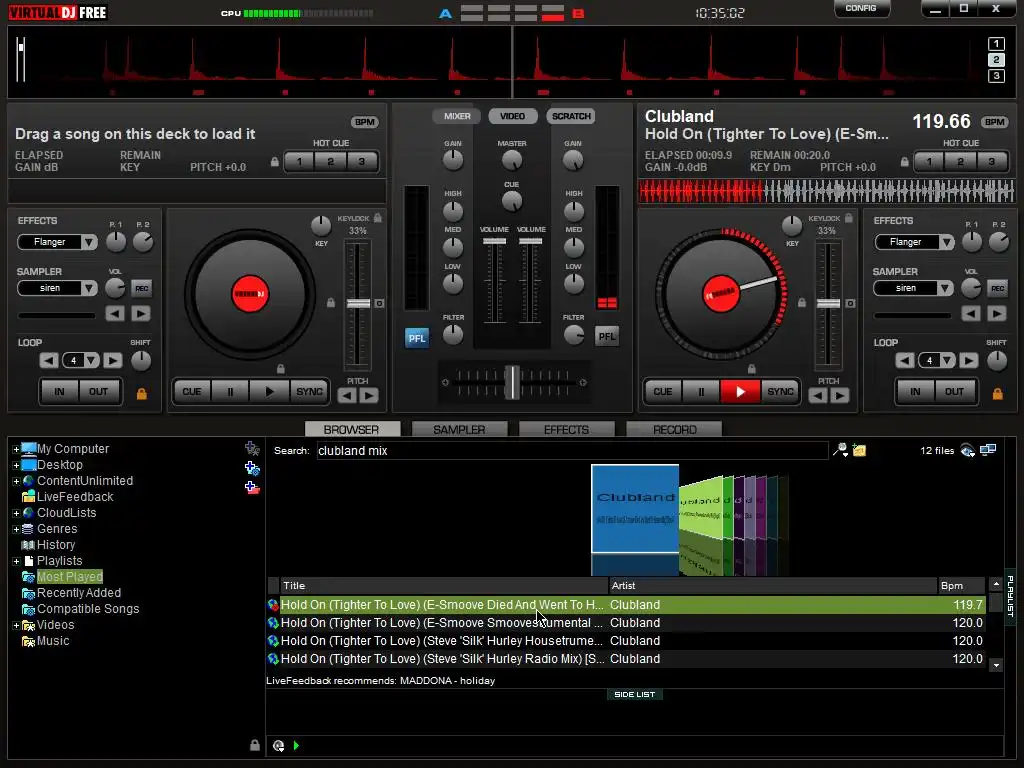Viewport: 1024px width, 768px height.
Task: Double loop length on right deck
Action: tap(968, 360)
